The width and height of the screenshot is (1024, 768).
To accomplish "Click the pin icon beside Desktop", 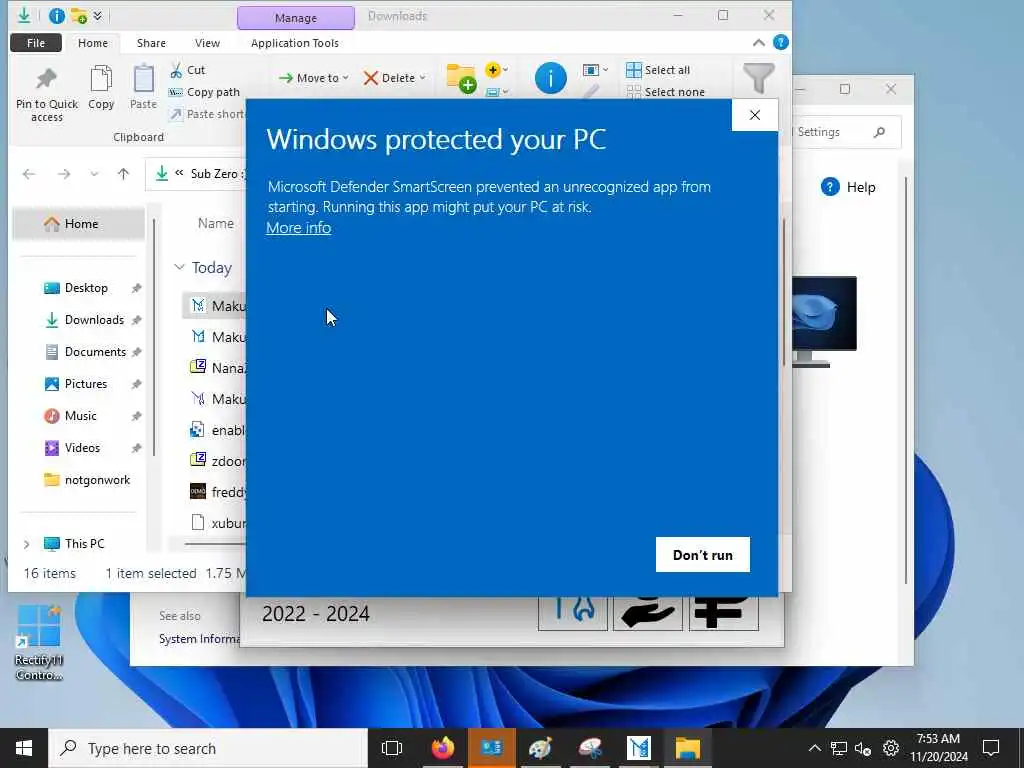I will point(136,288).
